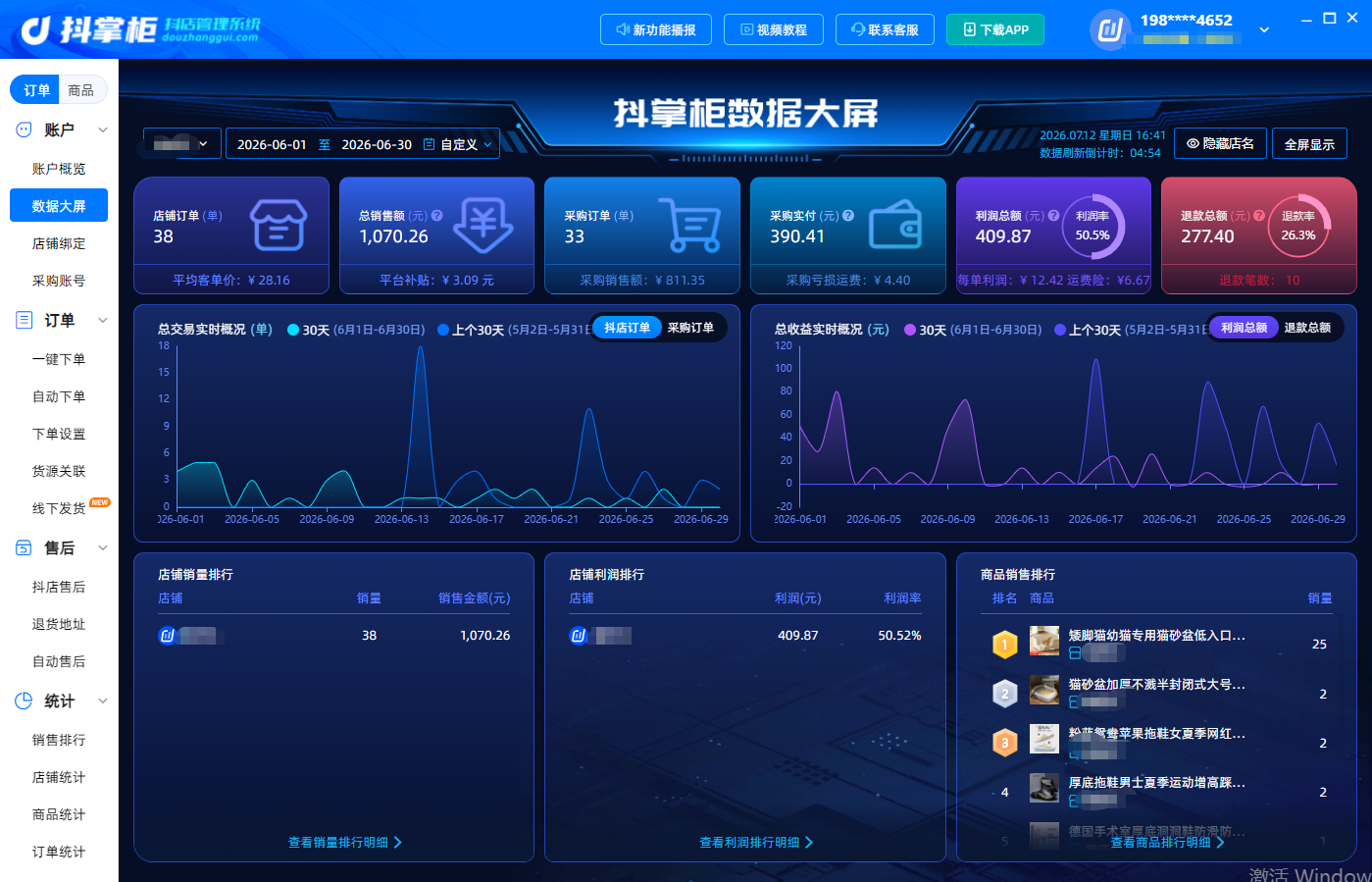Click the 店铺订单 shop icon
The height and width of the screenshot is (882, 1372).
pos(279,225)
